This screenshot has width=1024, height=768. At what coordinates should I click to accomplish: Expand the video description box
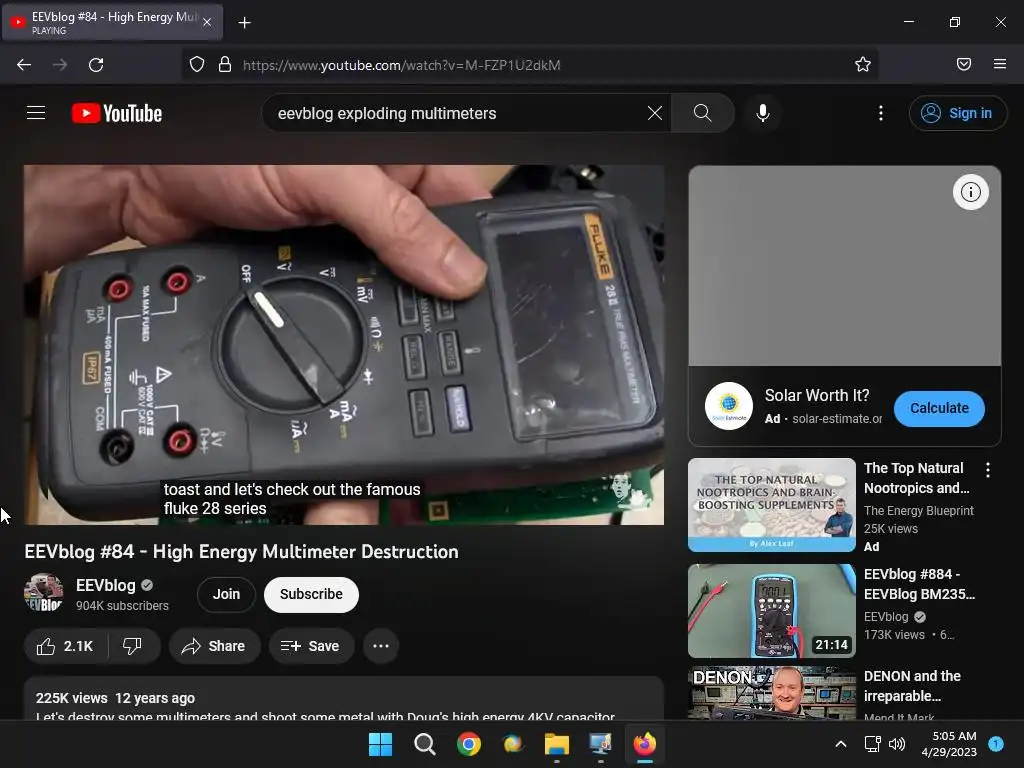[344, 699]
